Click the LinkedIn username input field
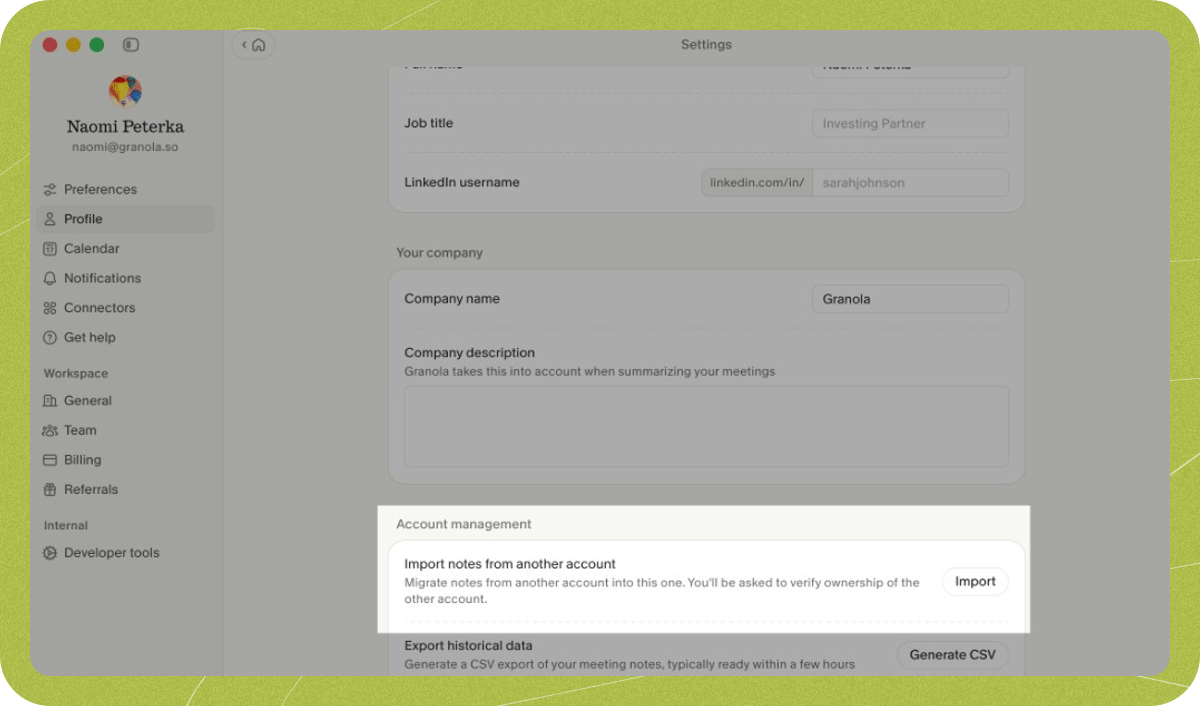Image resolution: width=1200 pixels, height=706 pixels. click(x=910, y=183)
